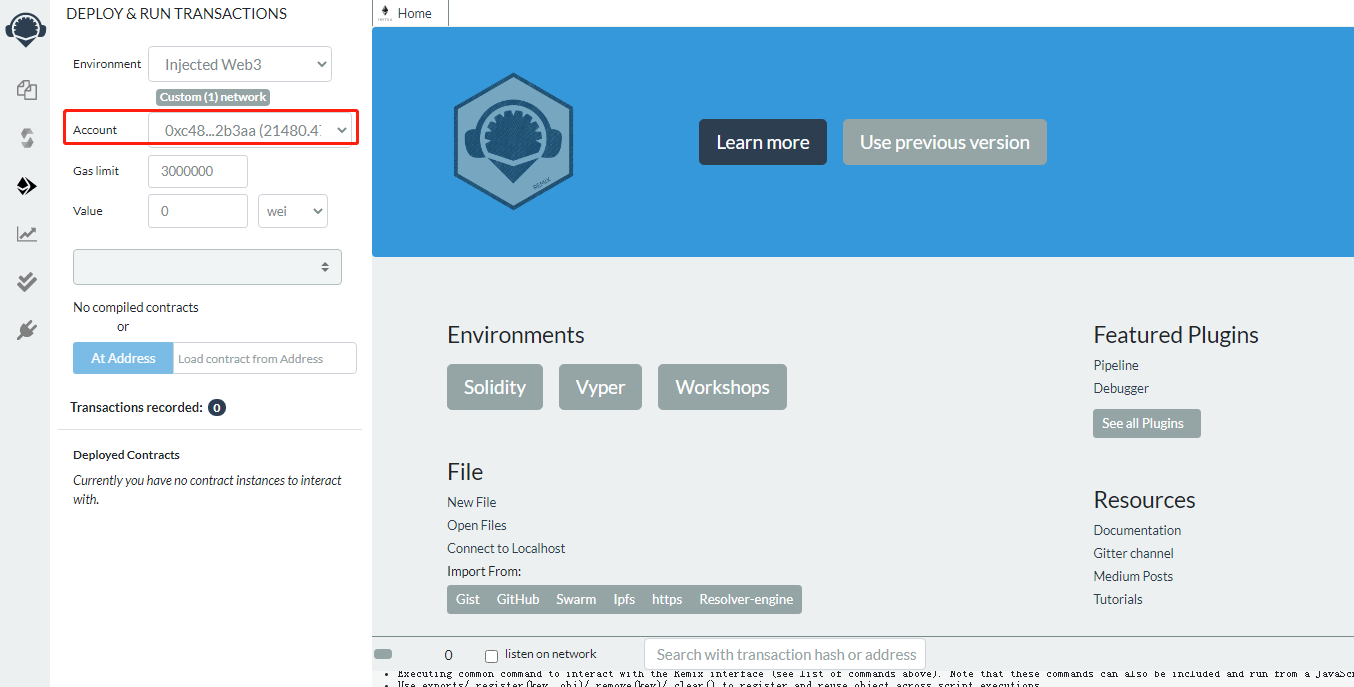Focus Gas limit input field
The width and height of the screenshot is (1354, 687).
198,171
